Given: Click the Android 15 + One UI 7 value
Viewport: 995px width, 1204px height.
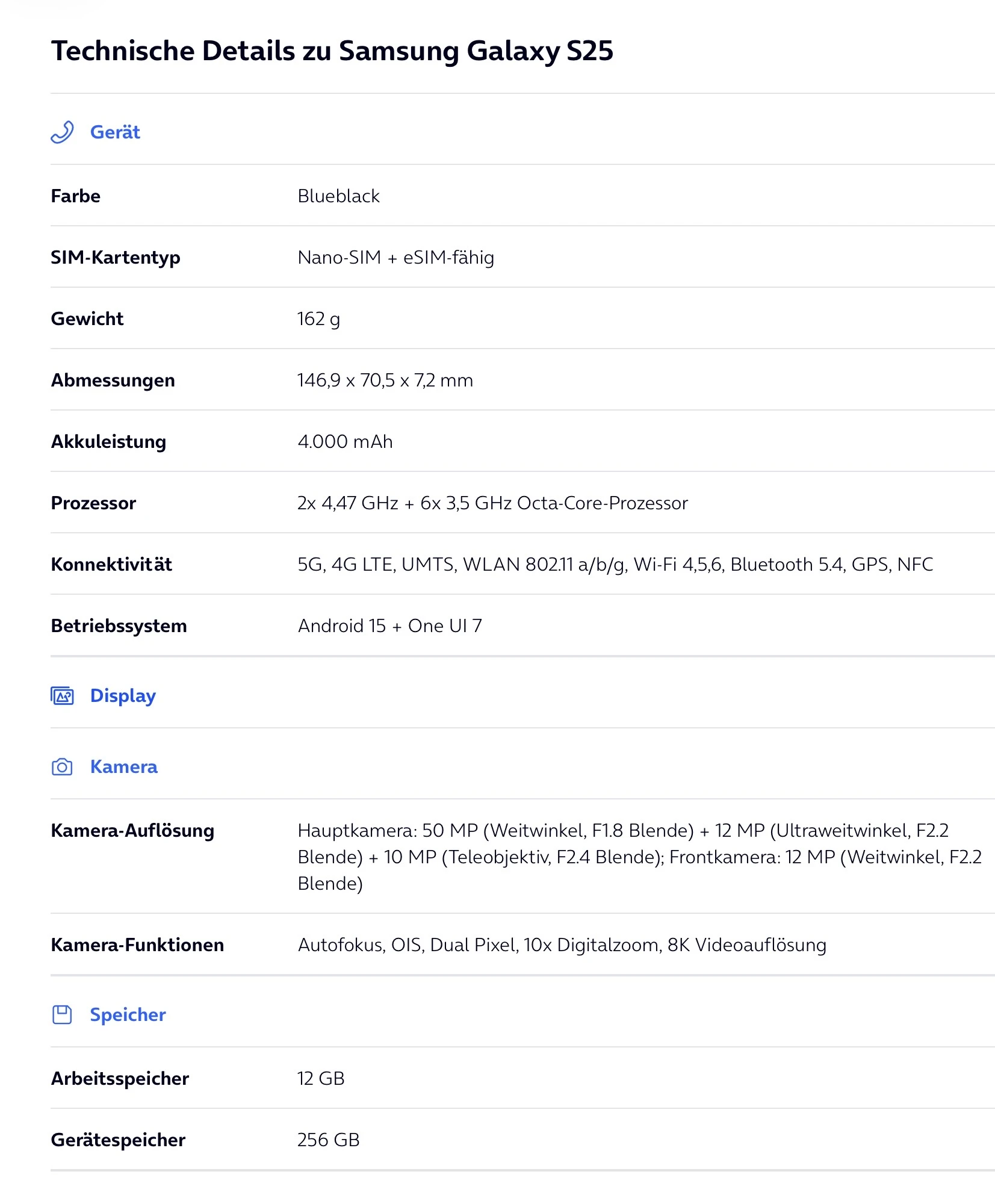Looking at the screenshot, I should click(390, 626).
